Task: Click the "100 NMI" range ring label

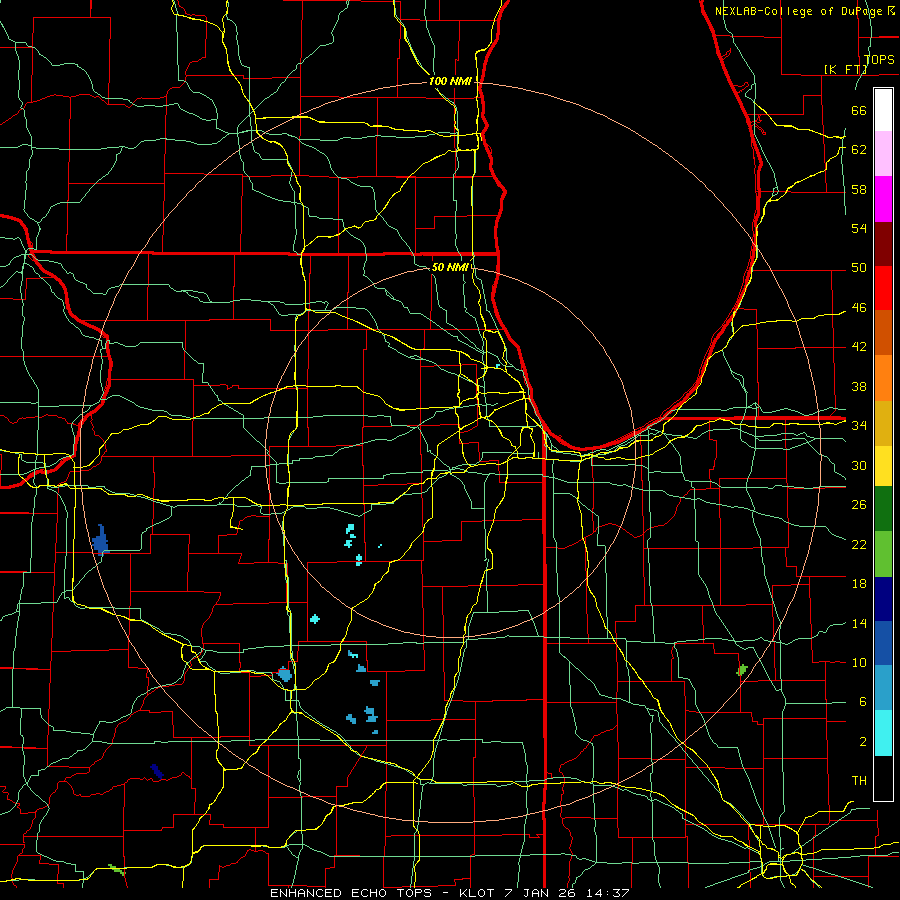Action: pos(450,82)
